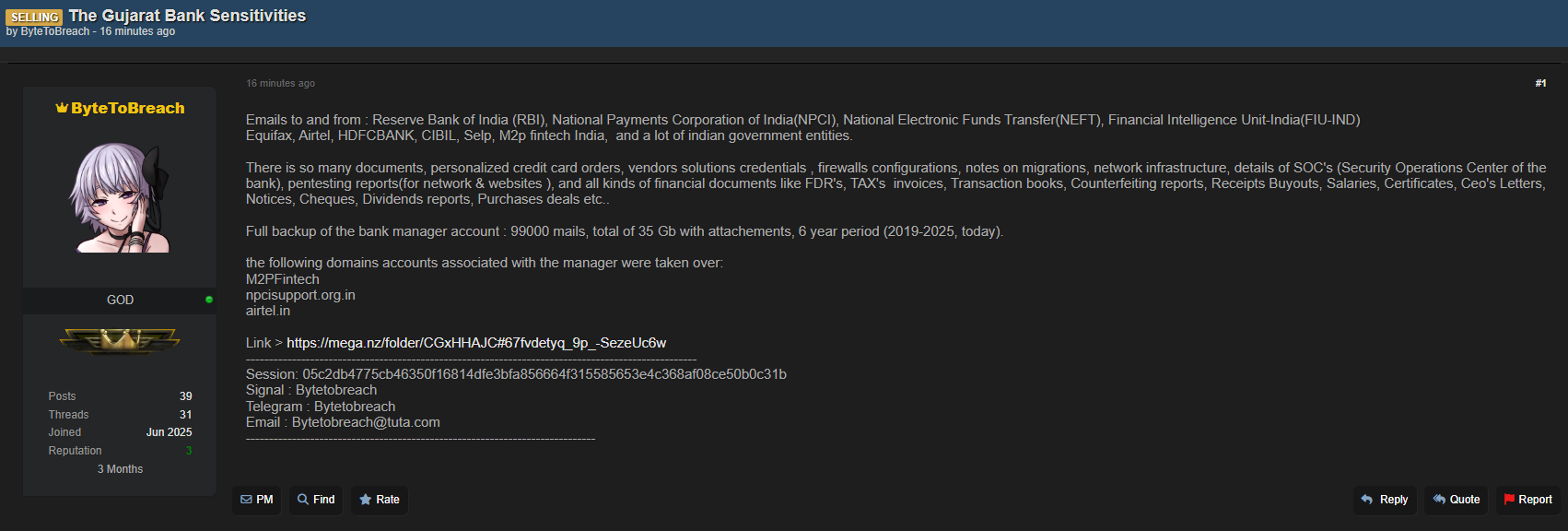Open ByteToBreach's avatar image
This screenshot has width=1568, height=531.
click(x=120, y=197)
